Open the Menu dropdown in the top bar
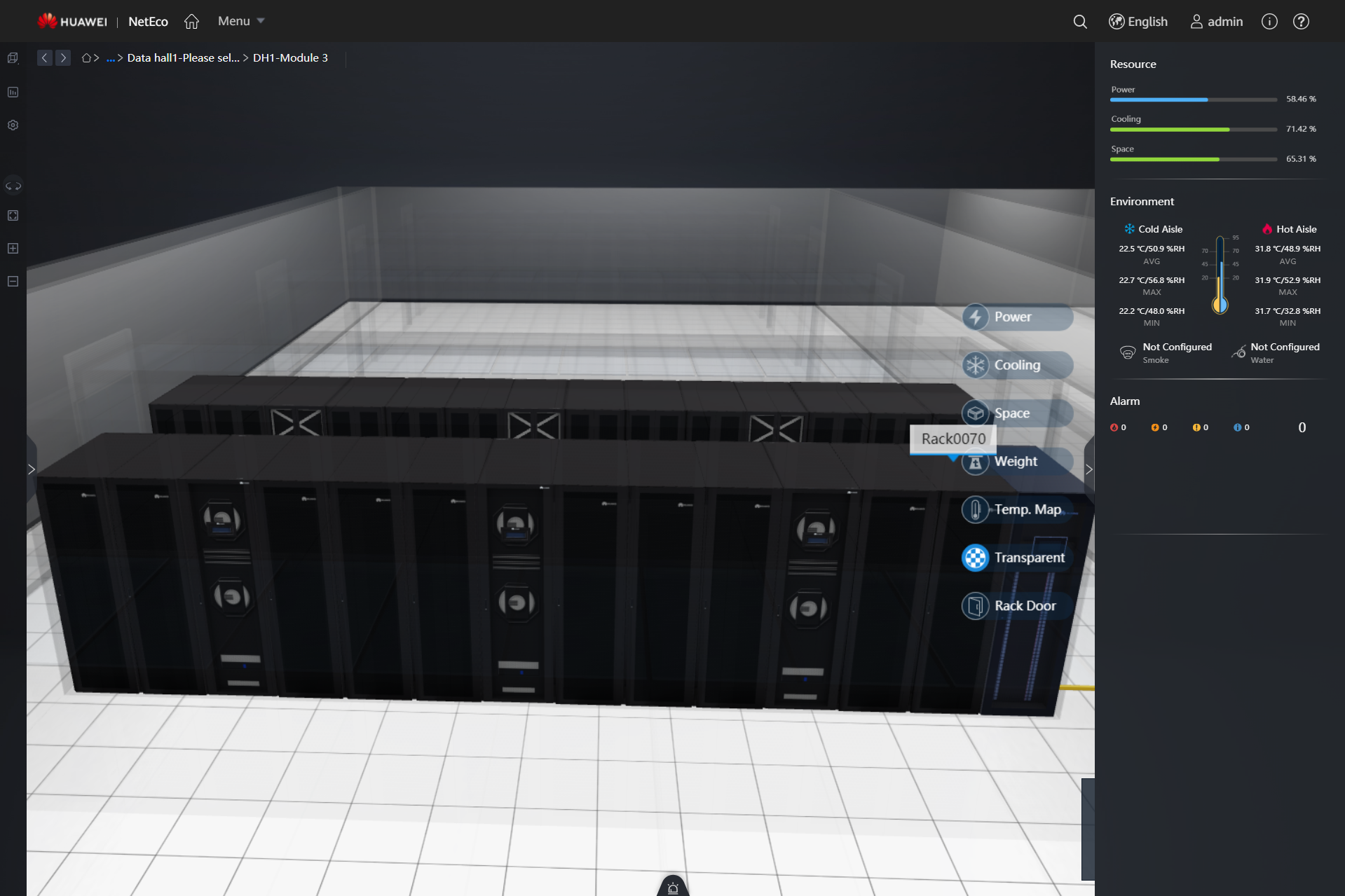 point(239,20)
